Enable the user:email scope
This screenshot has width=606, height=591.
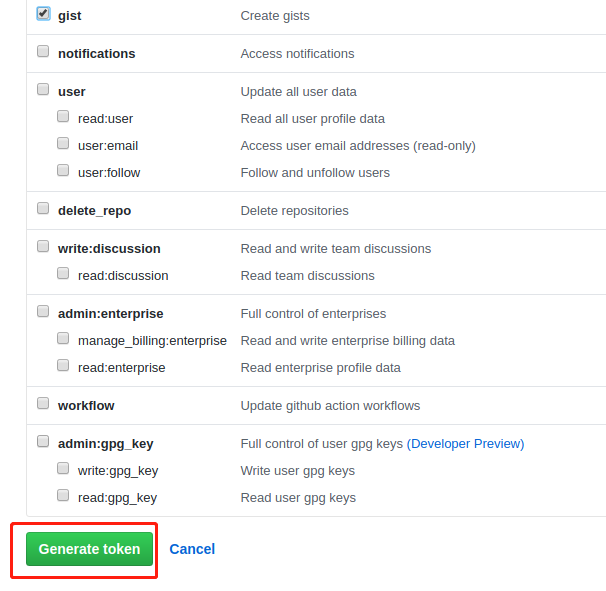pyautogui.click(x=63, y=144)
